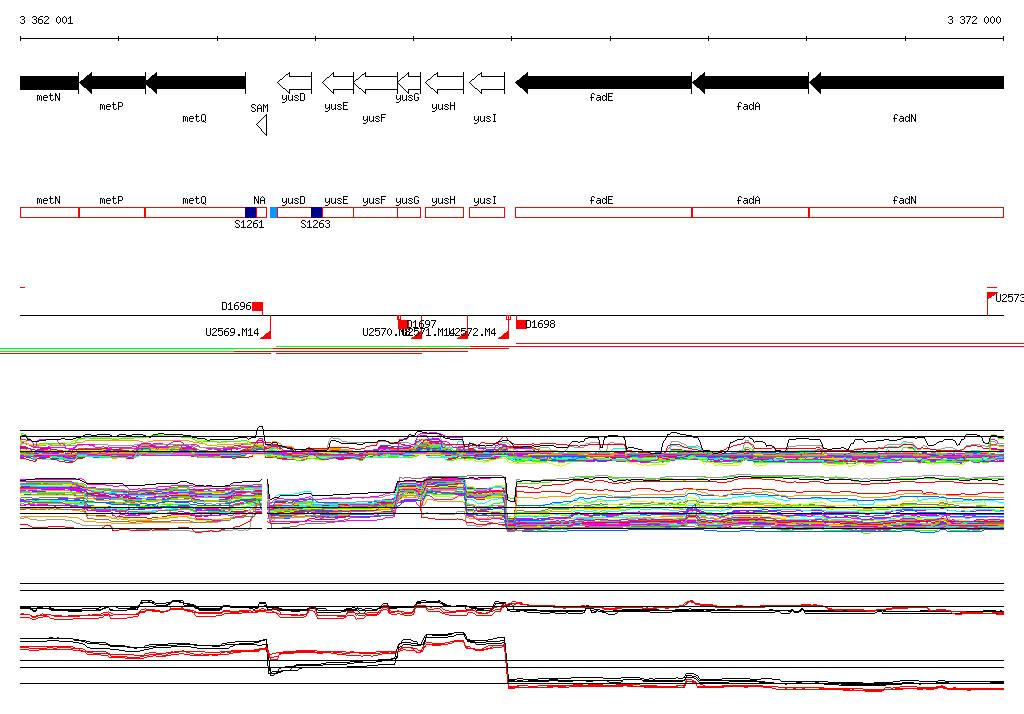1024x714 pixels.
Task: Click the D1697 red marker
Action: 402,323
